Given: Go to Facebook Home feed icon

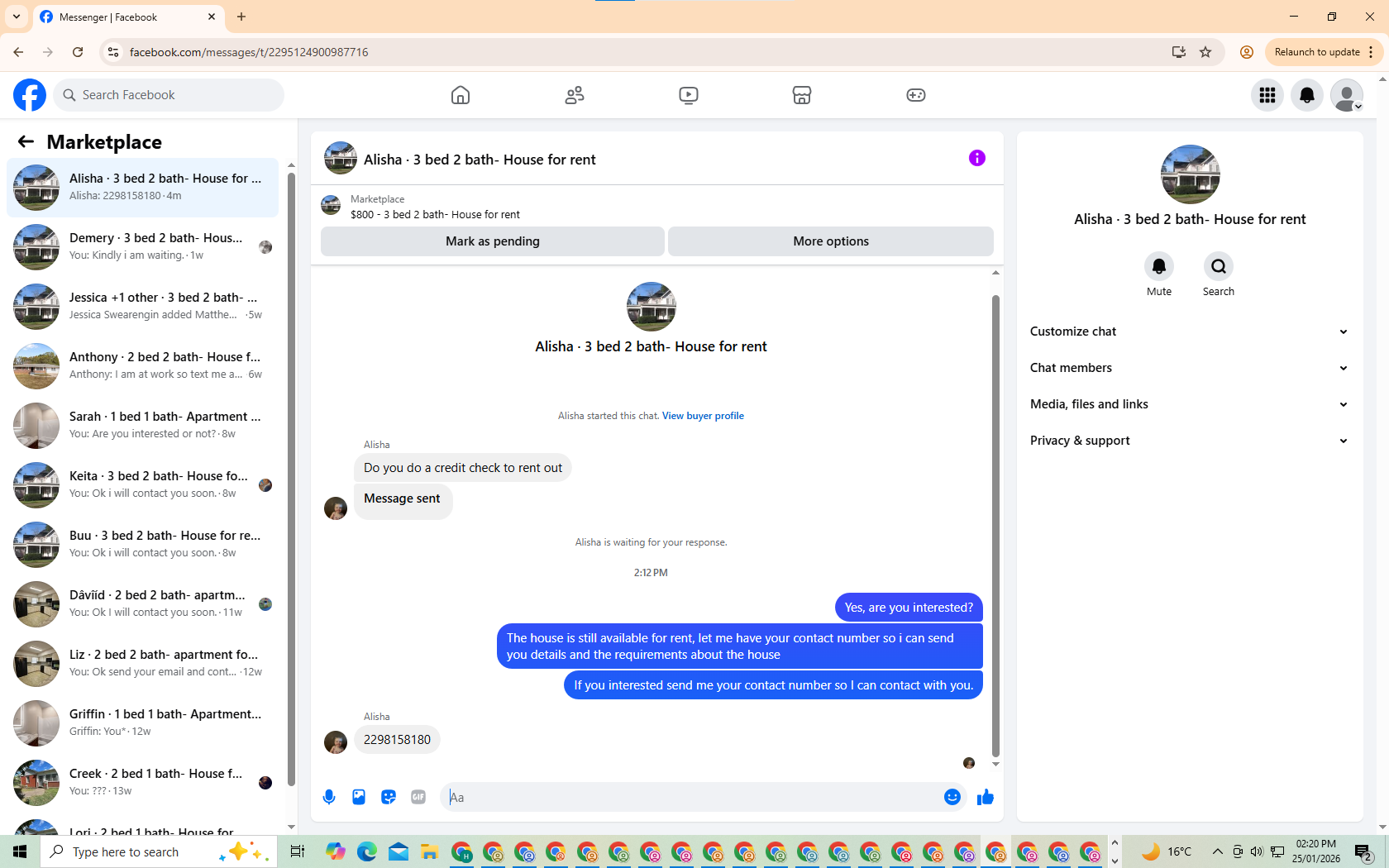Looking at the screenshot, I should point(461,95).
